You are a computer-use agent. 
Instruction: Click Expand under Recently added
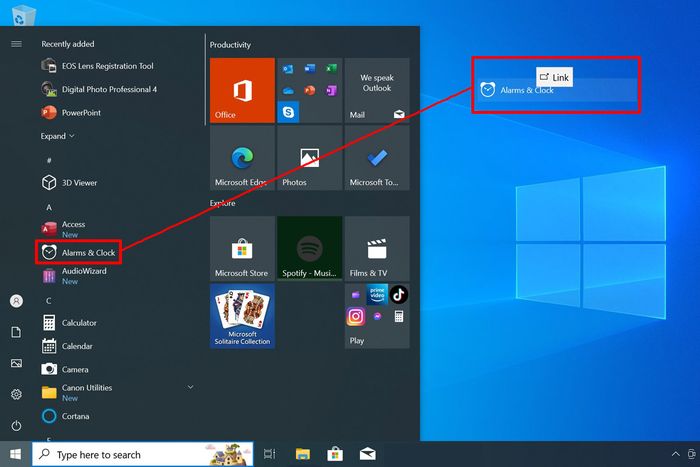pos(58,136)
